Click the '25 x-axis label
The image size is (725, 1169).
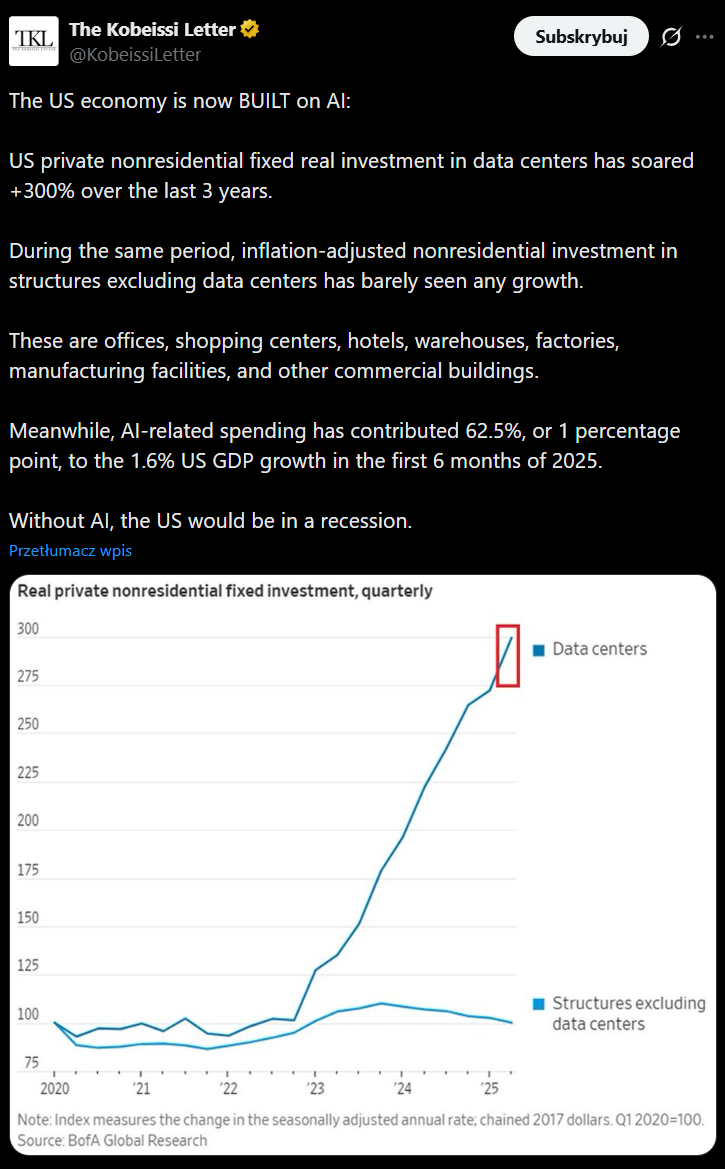point(490,1087)
